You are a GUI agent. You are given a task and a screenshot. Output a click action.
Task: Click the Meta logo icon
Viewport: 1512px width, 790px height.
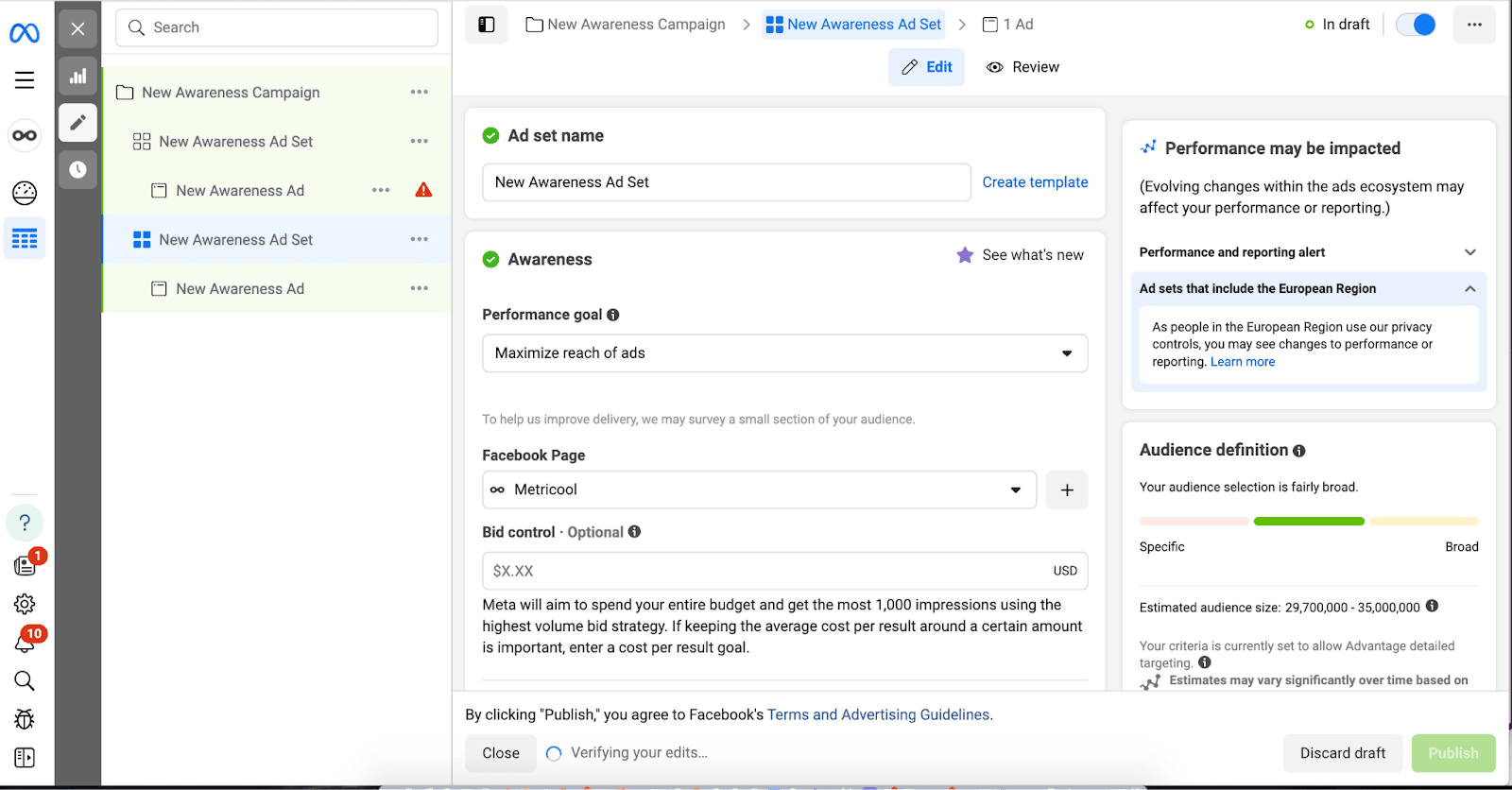pyautogui.click(x=25, y=33)
